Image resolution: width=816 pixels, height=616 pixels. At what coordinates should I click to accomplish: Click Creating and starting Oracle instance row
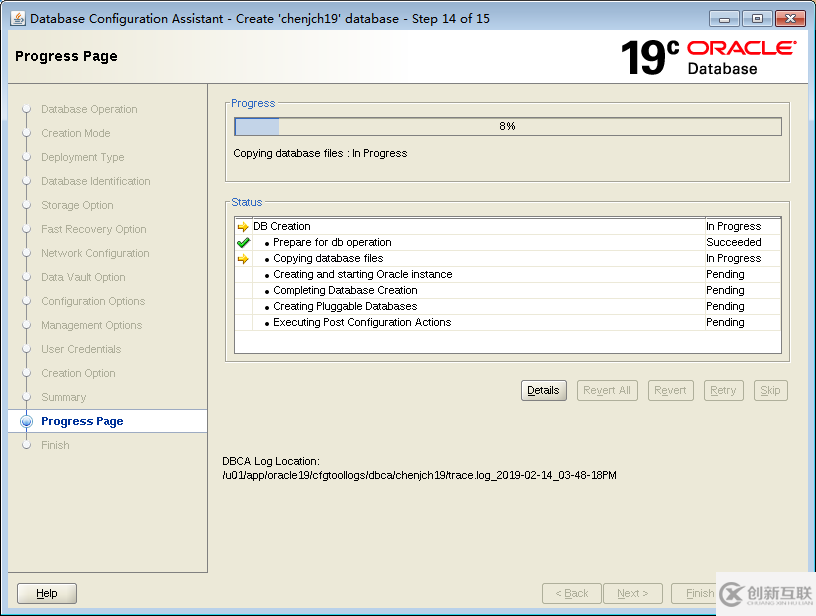pyautogui.click(x=508, y=274)
